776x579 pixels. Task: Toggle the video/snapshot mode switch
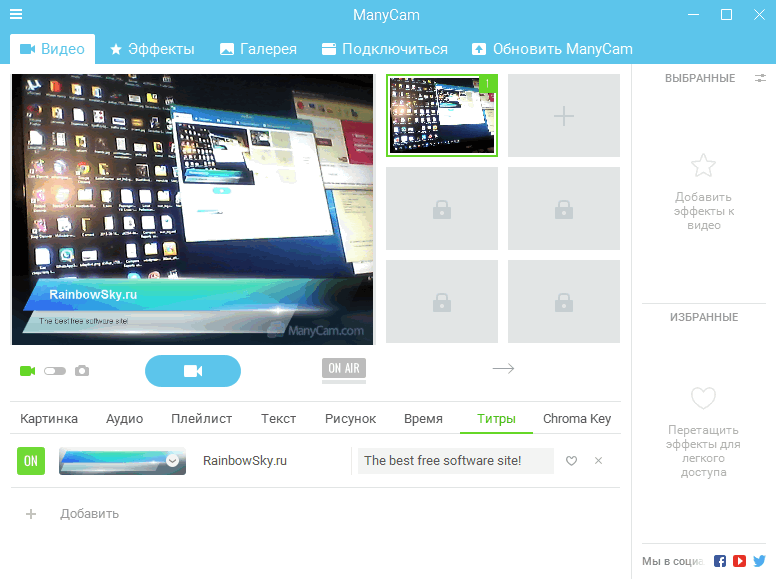coord(55,371)
